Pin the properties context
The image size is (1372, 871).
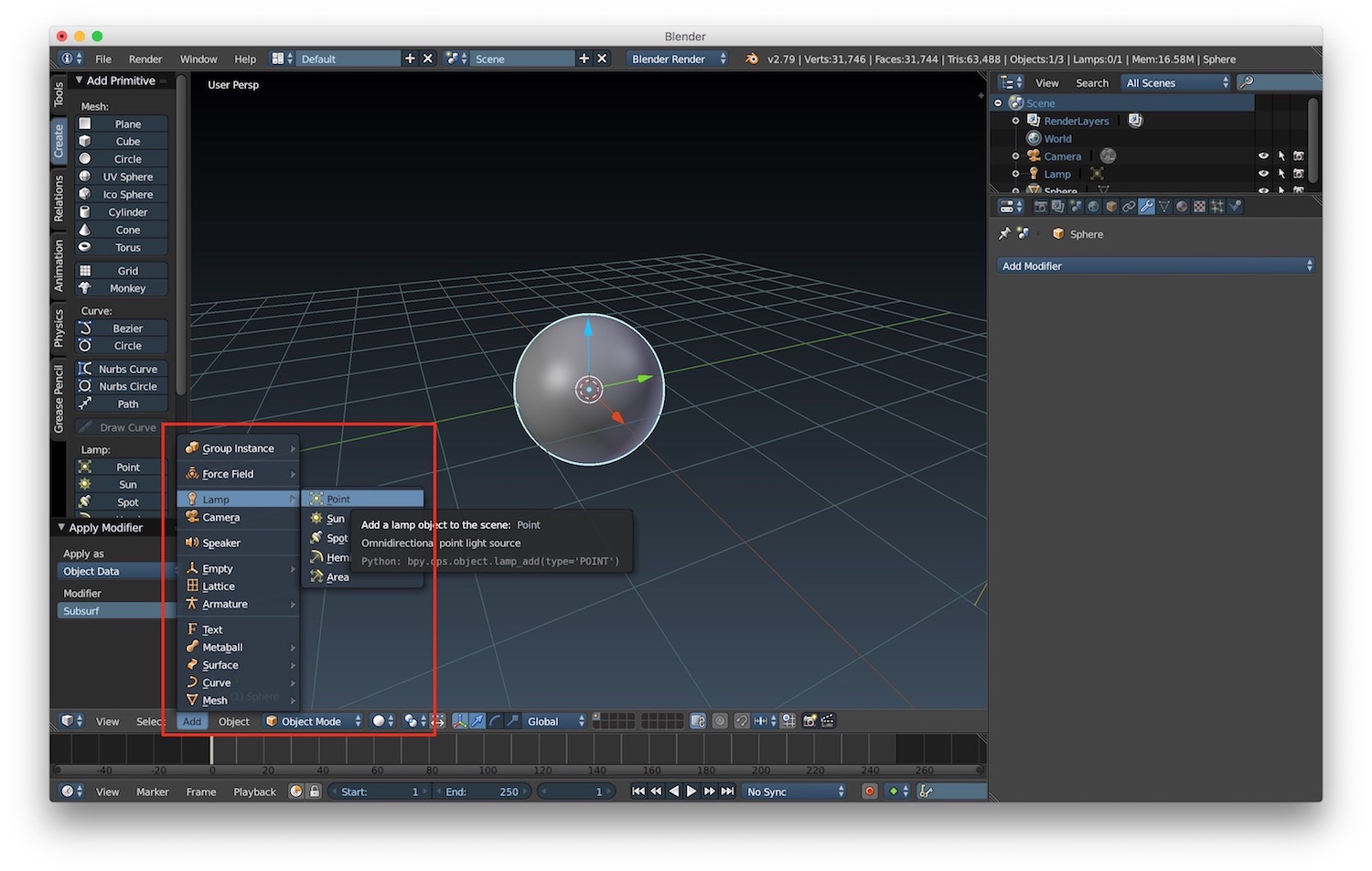[1004, 234]
